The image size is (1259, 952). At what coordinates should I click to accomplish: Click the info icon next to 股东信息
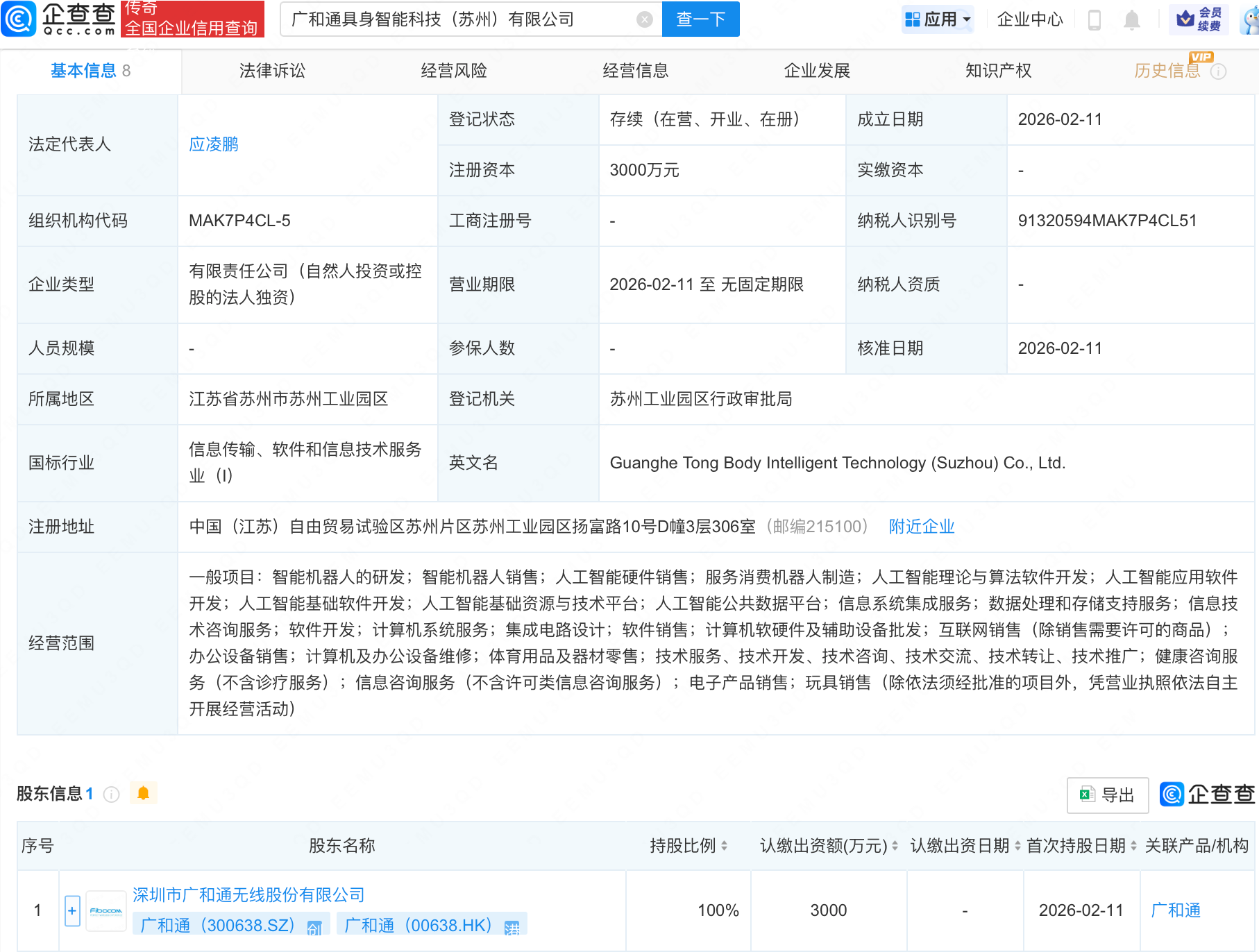(x=112, y=794)
